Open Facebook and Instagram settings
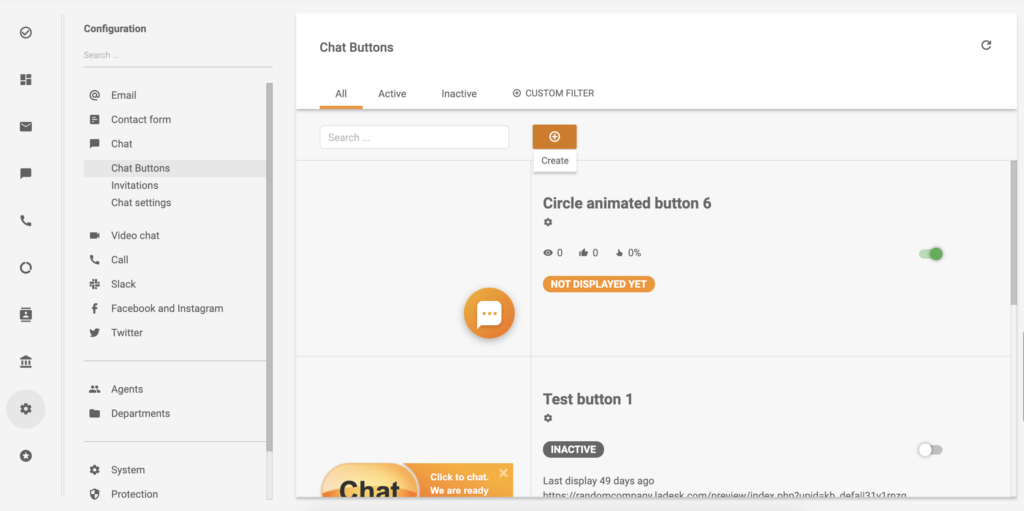Image resolution: width=1024 pixels, height=511 pixels. point(167,308)
